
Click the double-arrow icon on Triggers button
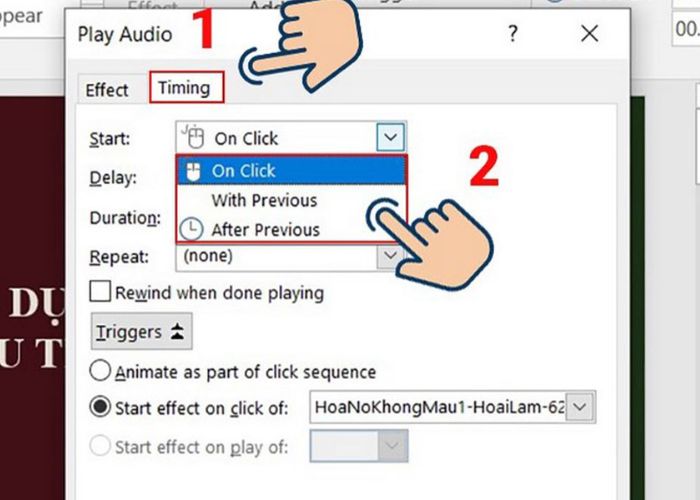177,332
